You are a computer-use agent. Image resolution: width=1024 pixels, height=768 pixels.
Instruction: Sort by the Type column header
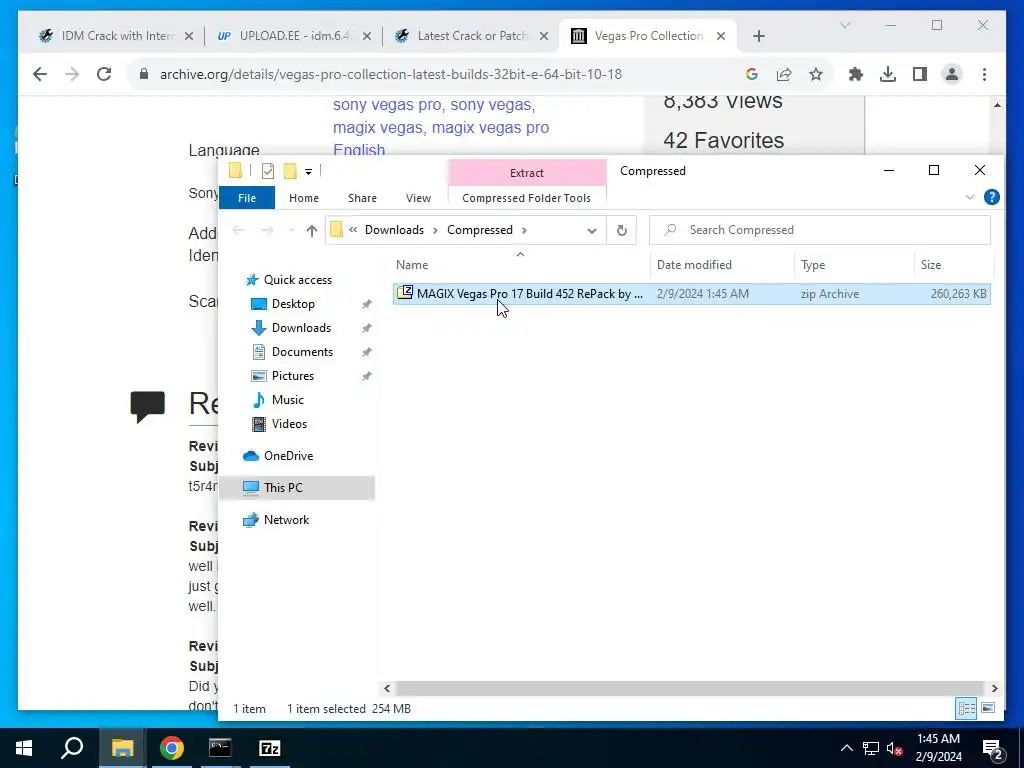coord(813,264)
